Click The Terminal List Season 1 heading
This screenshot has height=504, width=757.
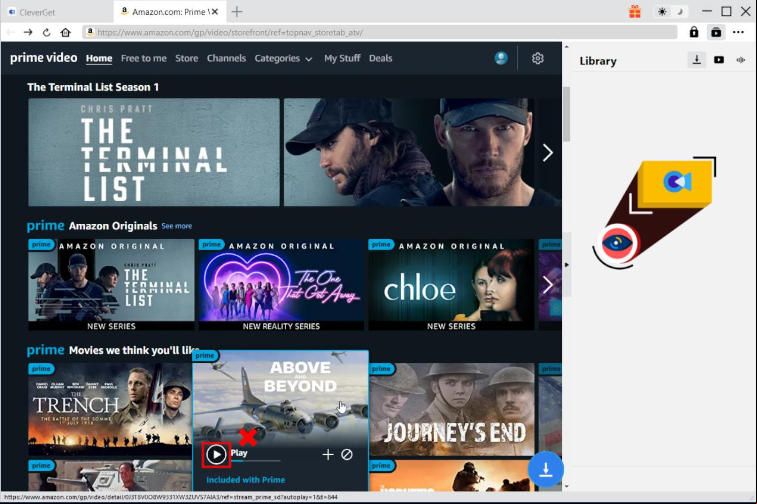point(93,87)
